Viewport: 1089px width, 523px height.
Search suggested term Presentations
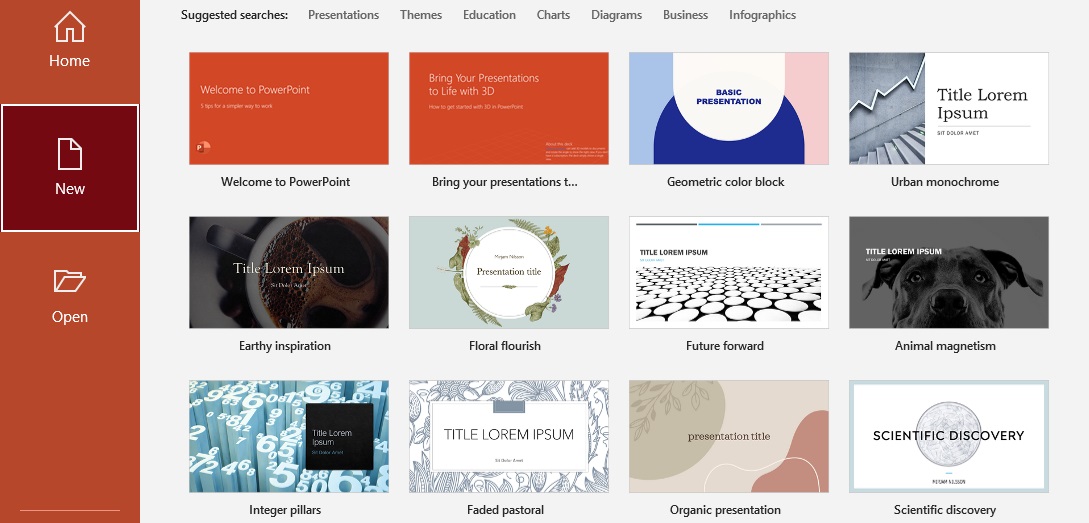click(x=343, y=15)
